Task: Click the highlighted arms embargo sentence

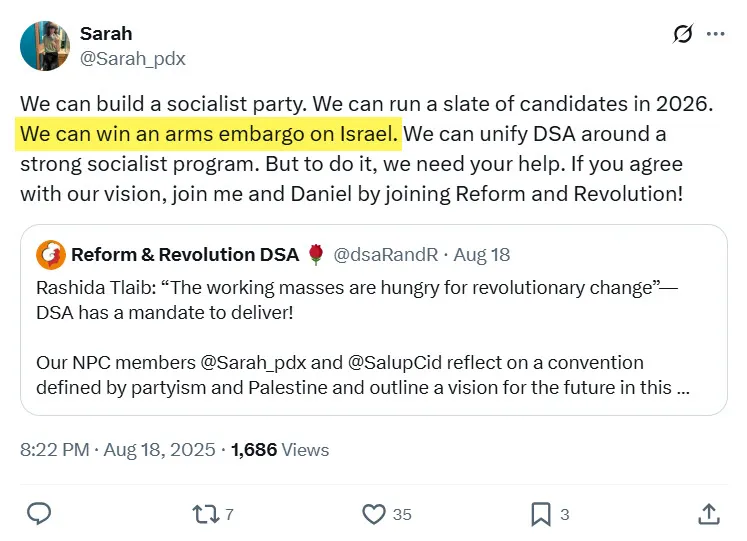Action: coord(209,133)
